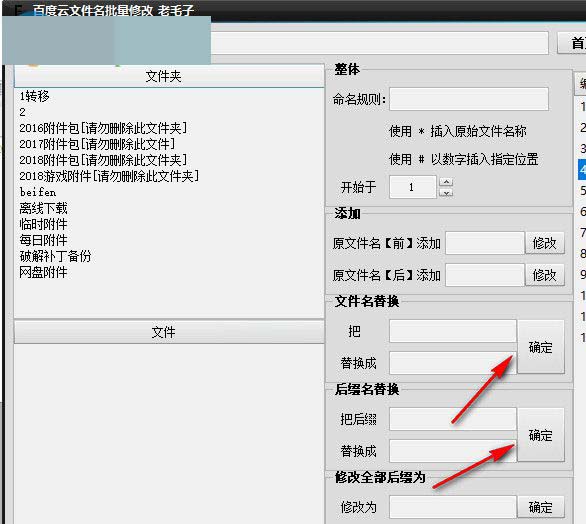Select the 1转移 folder

(x=34, y=96)
